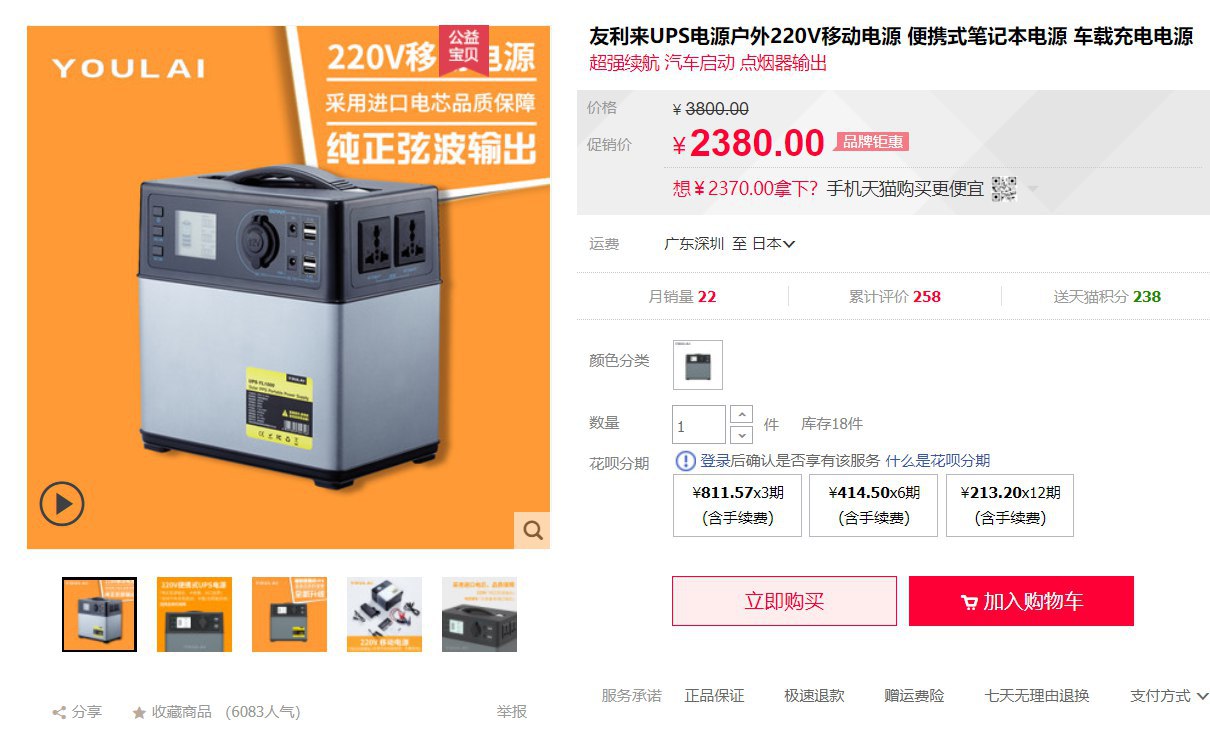Select the ¥414.50x6期 installment option
The width and height of the screenshot is (1210, 746).
tap(873, 505)
